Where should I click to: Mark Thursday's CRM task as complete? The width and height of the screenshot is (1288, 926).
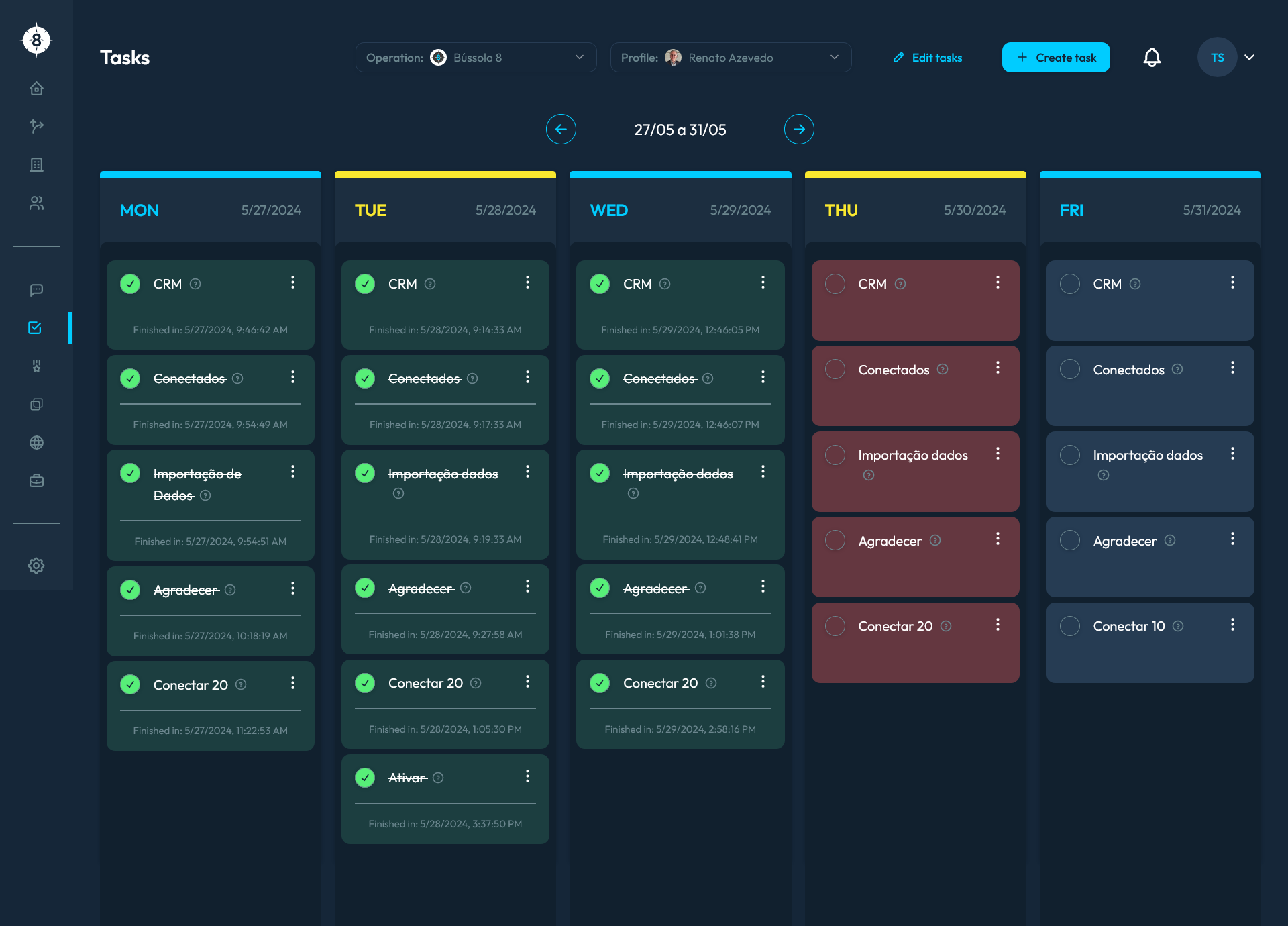pyautogui.click(x=835, y=283)
